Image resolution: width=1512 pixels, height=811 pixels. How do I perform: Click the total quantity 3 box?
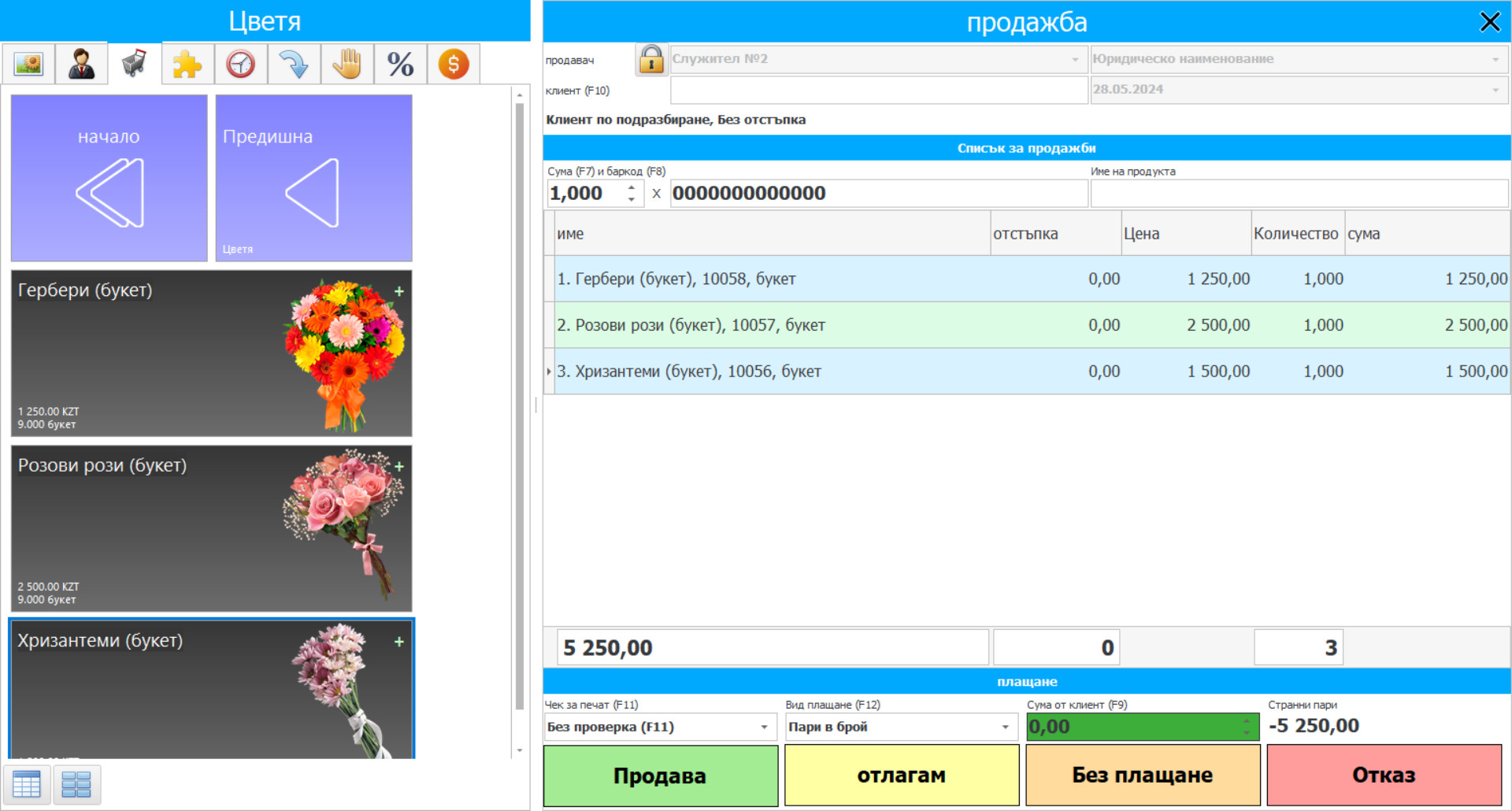point(1298,648)
